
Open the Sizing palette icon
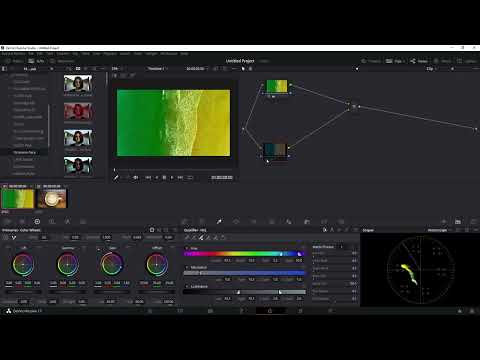[324, 221]
